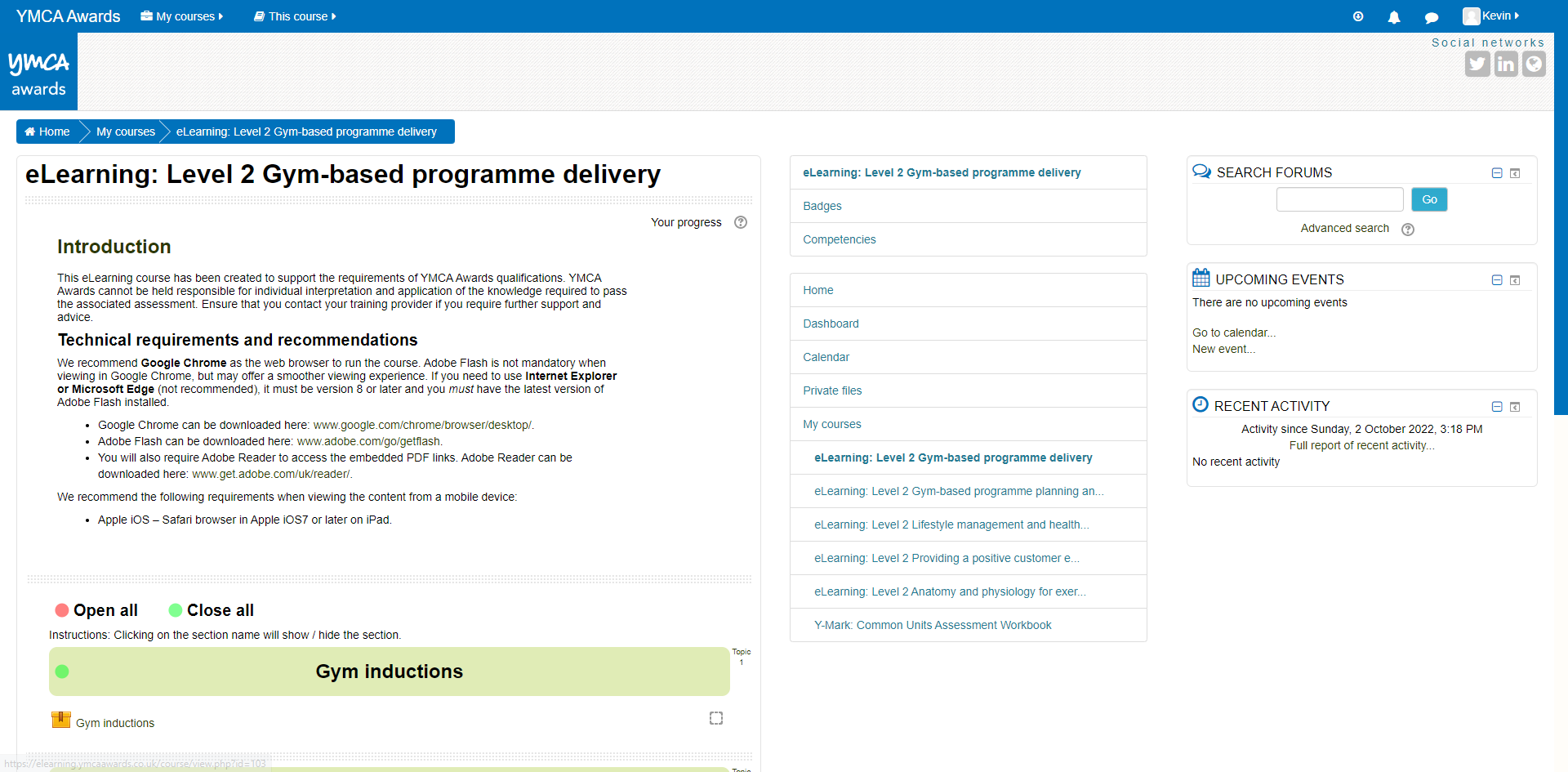Open Adobe Reader download link
This screenshot has height=772, width=1568.
pyautogui.click(x=271, y=474)
